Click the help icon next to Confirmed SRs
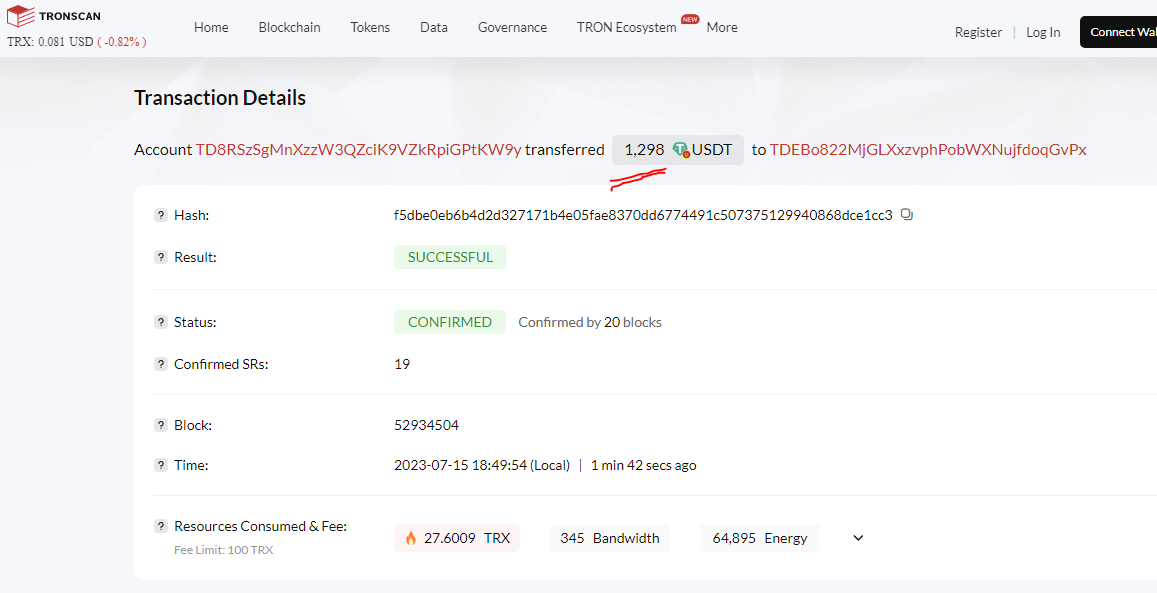This screenshot has height=593, width=1157. pyautogui.click(x=160, y=364)
